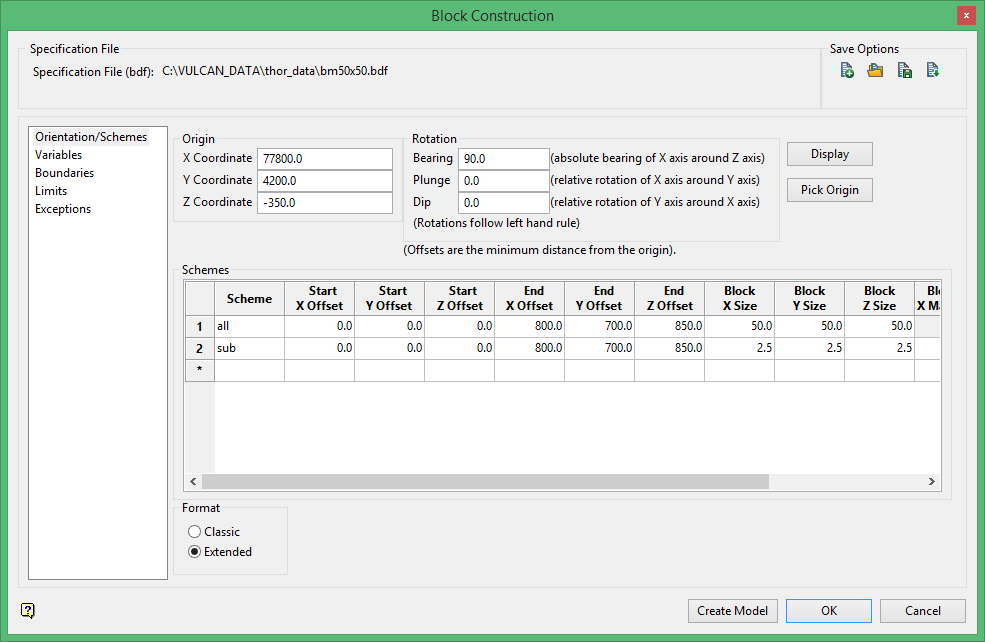985x642 pixels.
Task: Close the Block Construction dialog
Action: point(964,15)
